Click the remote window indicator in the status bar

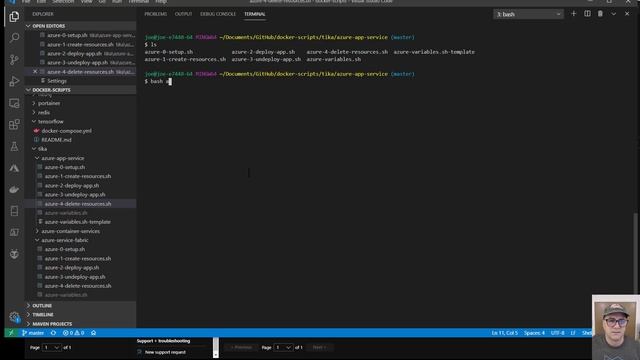(x=11, y=333)
